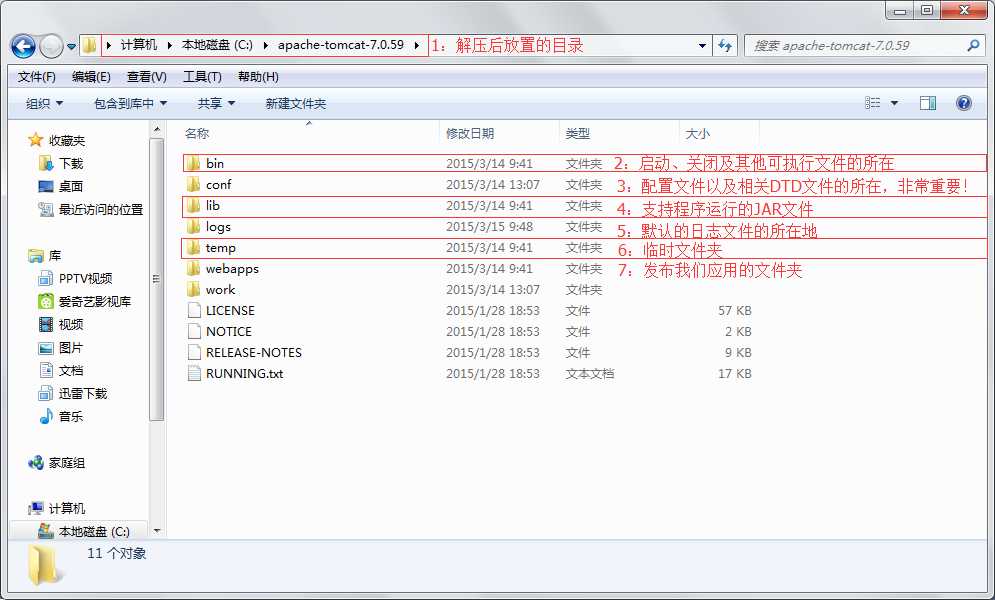Select the webapps folder icon

tap(194, 268)
